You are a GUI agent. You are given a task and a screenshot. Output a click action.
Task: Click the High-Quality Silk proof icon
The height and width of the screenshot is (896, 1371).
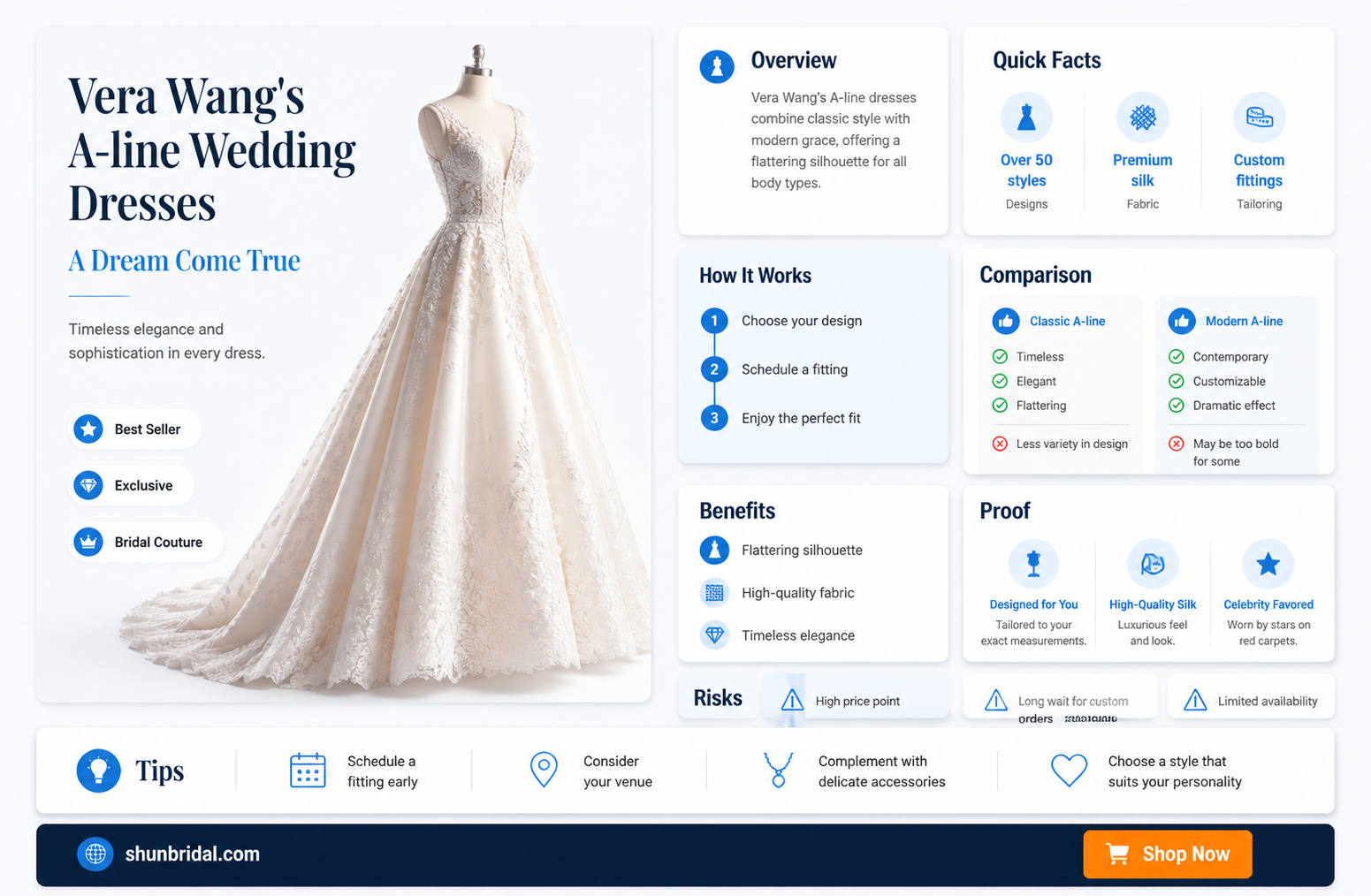coord(1153,564)
